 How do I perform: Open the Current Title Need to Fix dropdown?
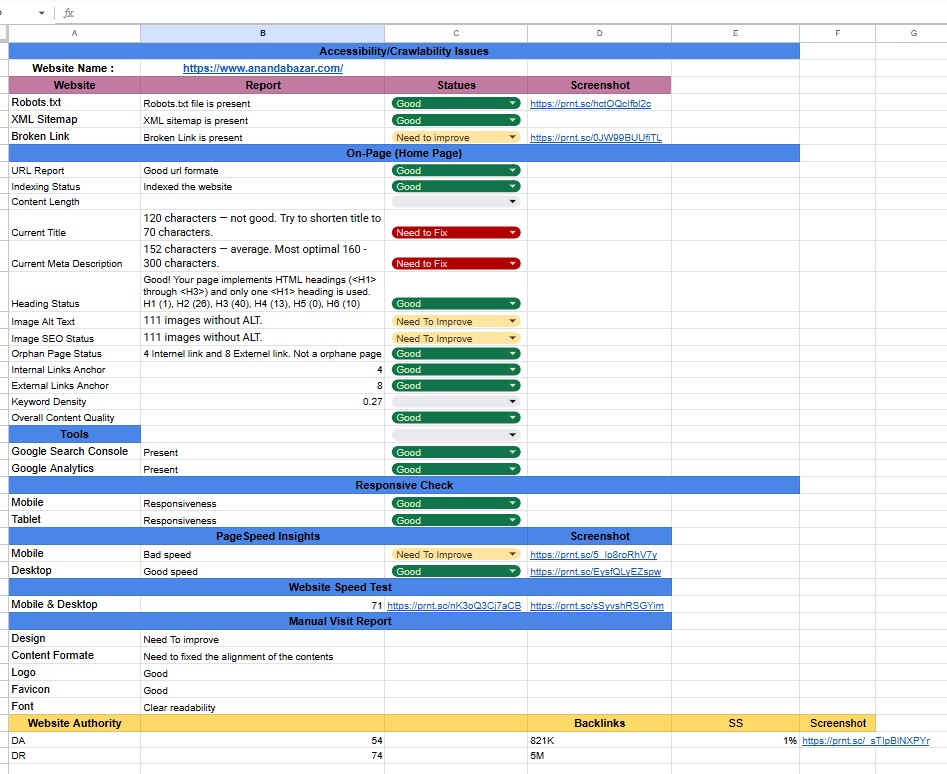tap(456, 232)
